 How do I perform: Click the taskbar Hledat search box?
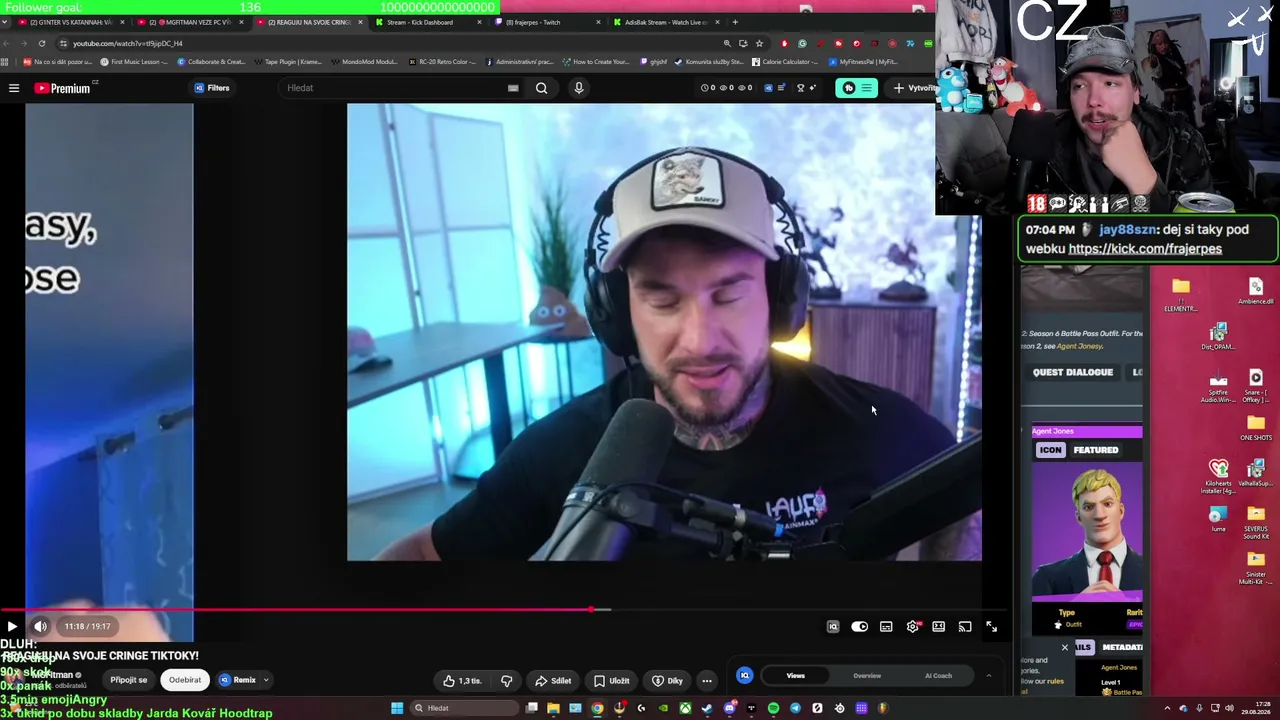(465, 709)
